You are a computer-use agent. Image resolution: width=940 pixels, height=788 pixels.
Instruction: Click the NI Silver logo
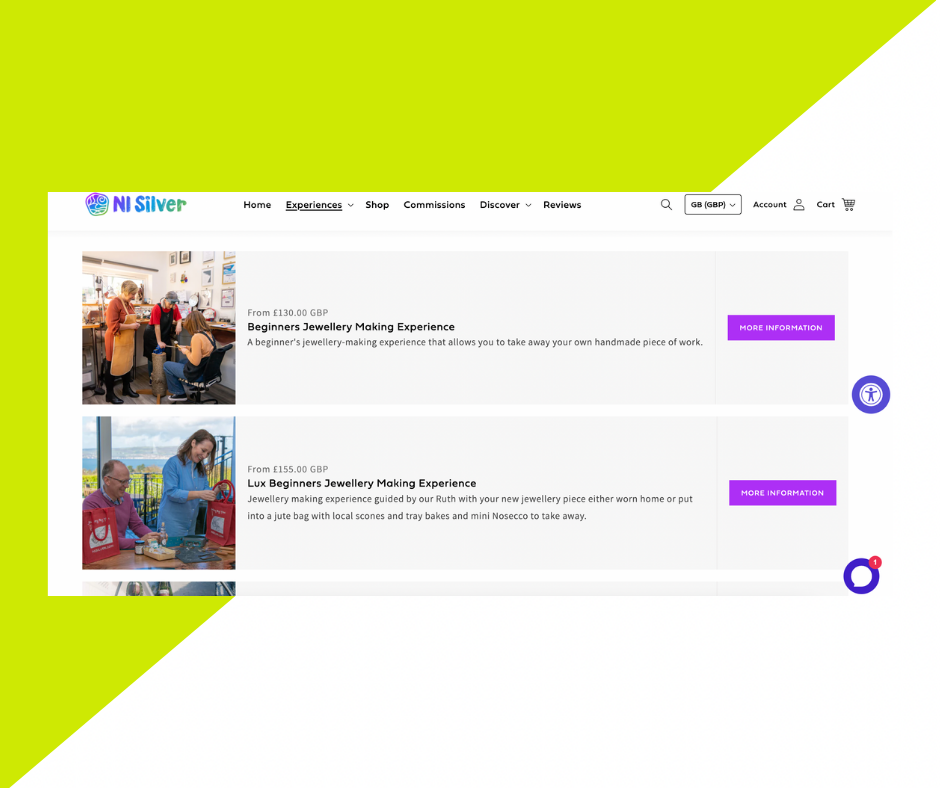pos(135,204)
